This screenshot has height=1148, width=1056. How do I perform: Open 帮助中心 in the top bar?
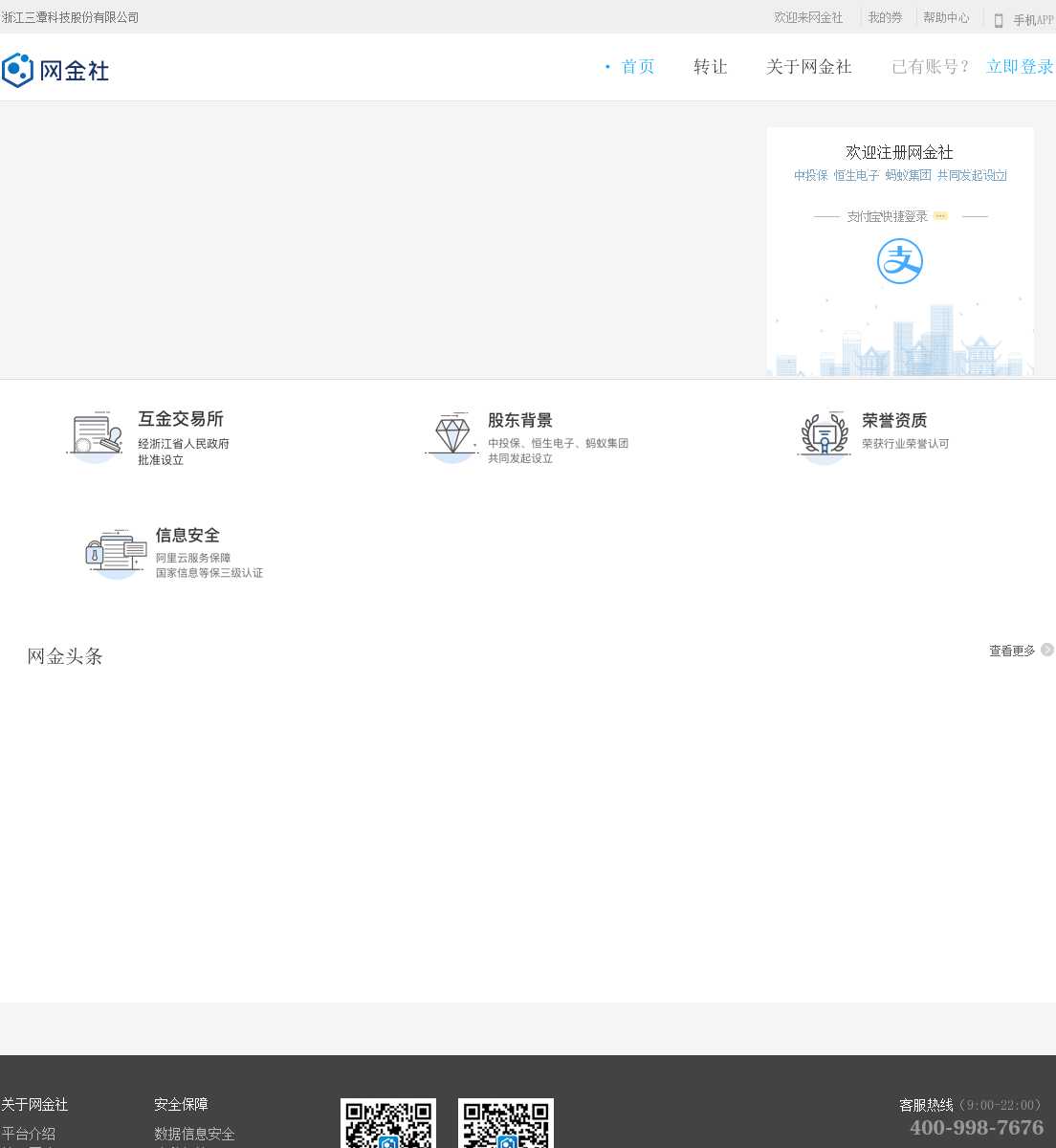(x=946, y=18)
